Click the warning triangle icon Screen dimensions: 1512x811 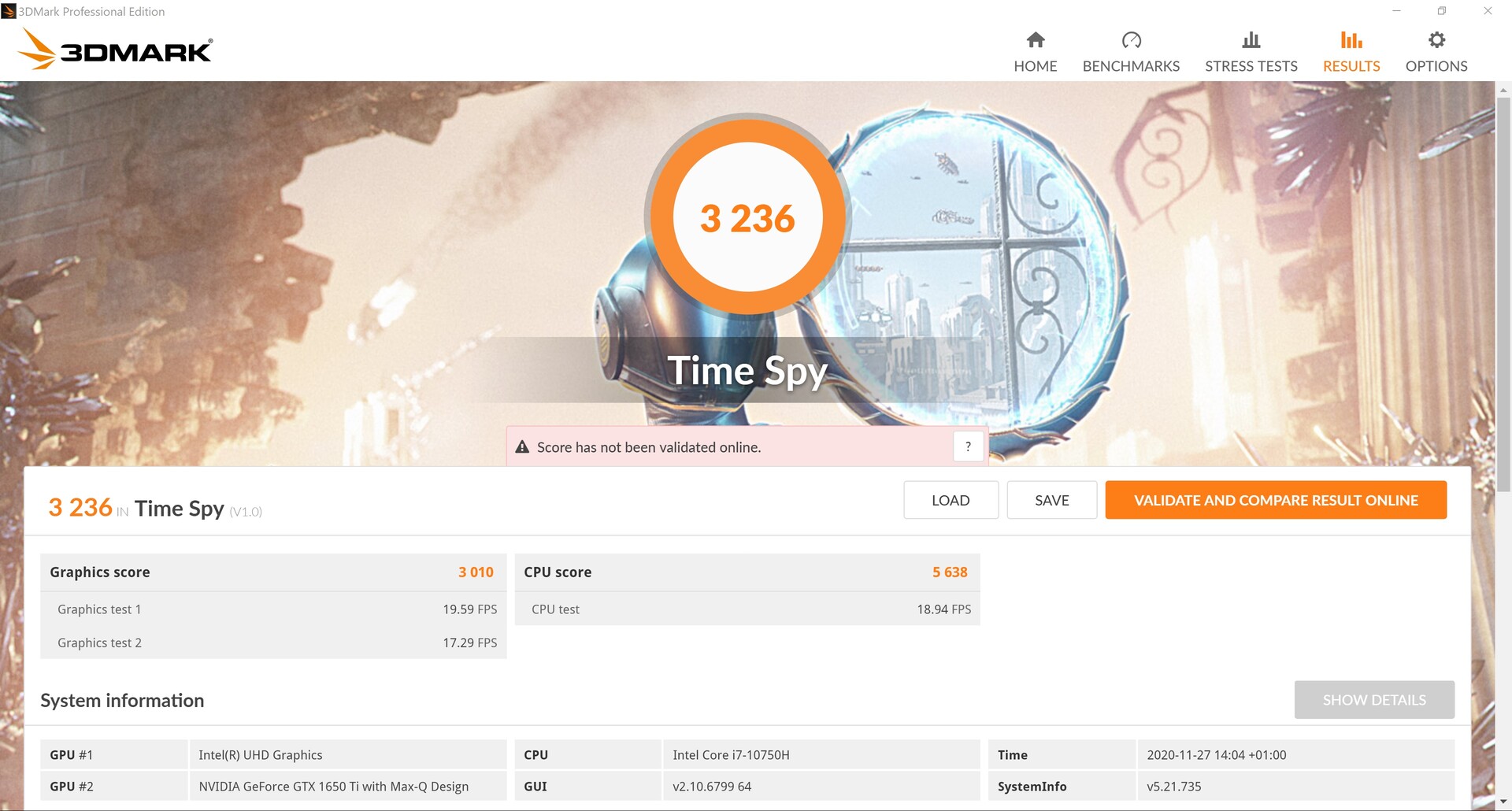click(x=522, y=447)
